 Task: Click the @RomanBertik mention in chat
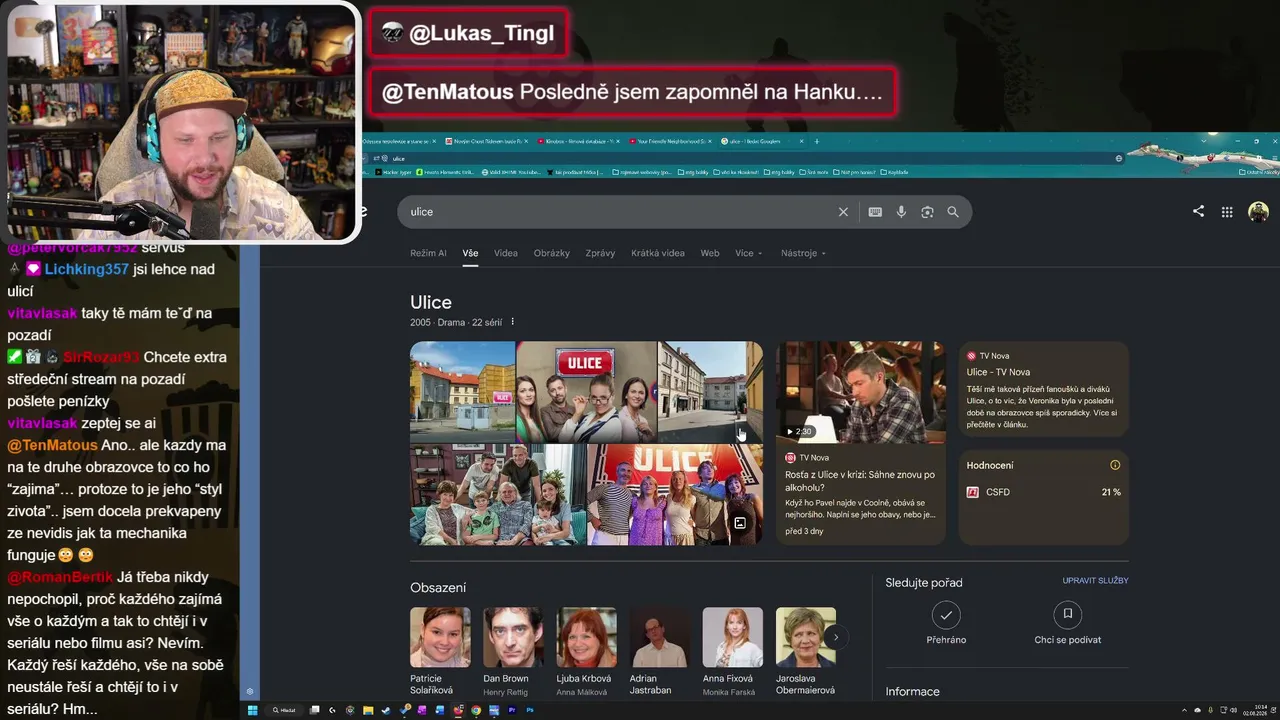60,577
